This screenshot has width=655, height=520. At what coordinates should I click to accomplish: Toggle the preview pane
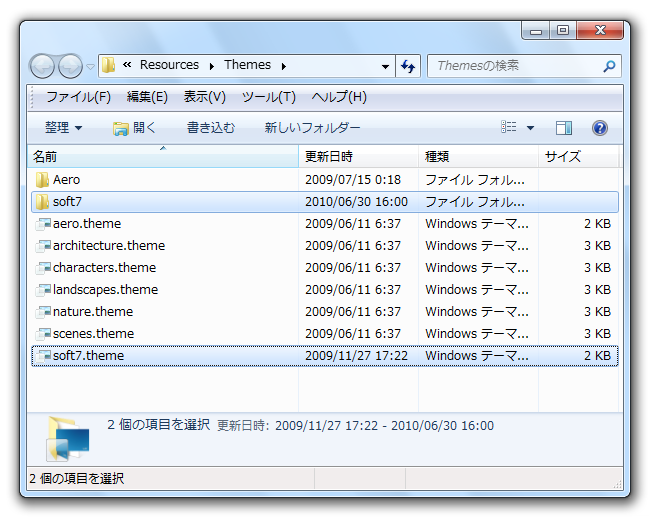click(x=564, y=128)
